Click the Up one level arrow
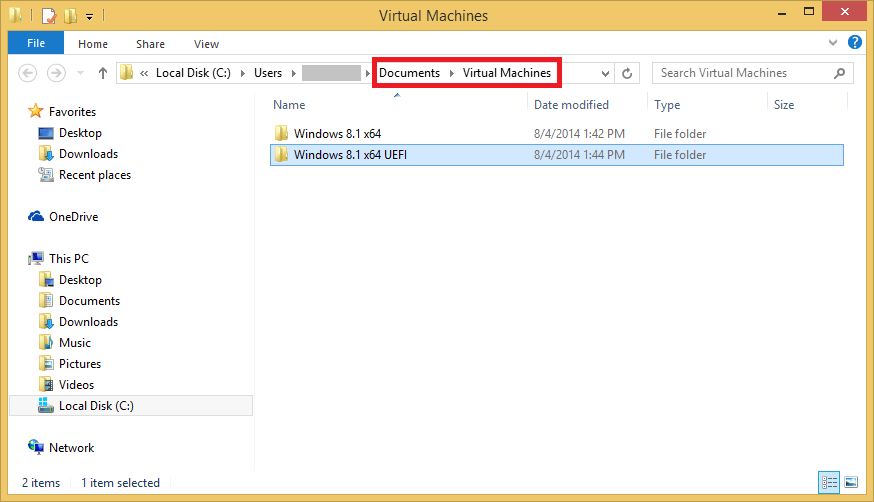Viewport: 874px width, 502px height. point(103,73)
